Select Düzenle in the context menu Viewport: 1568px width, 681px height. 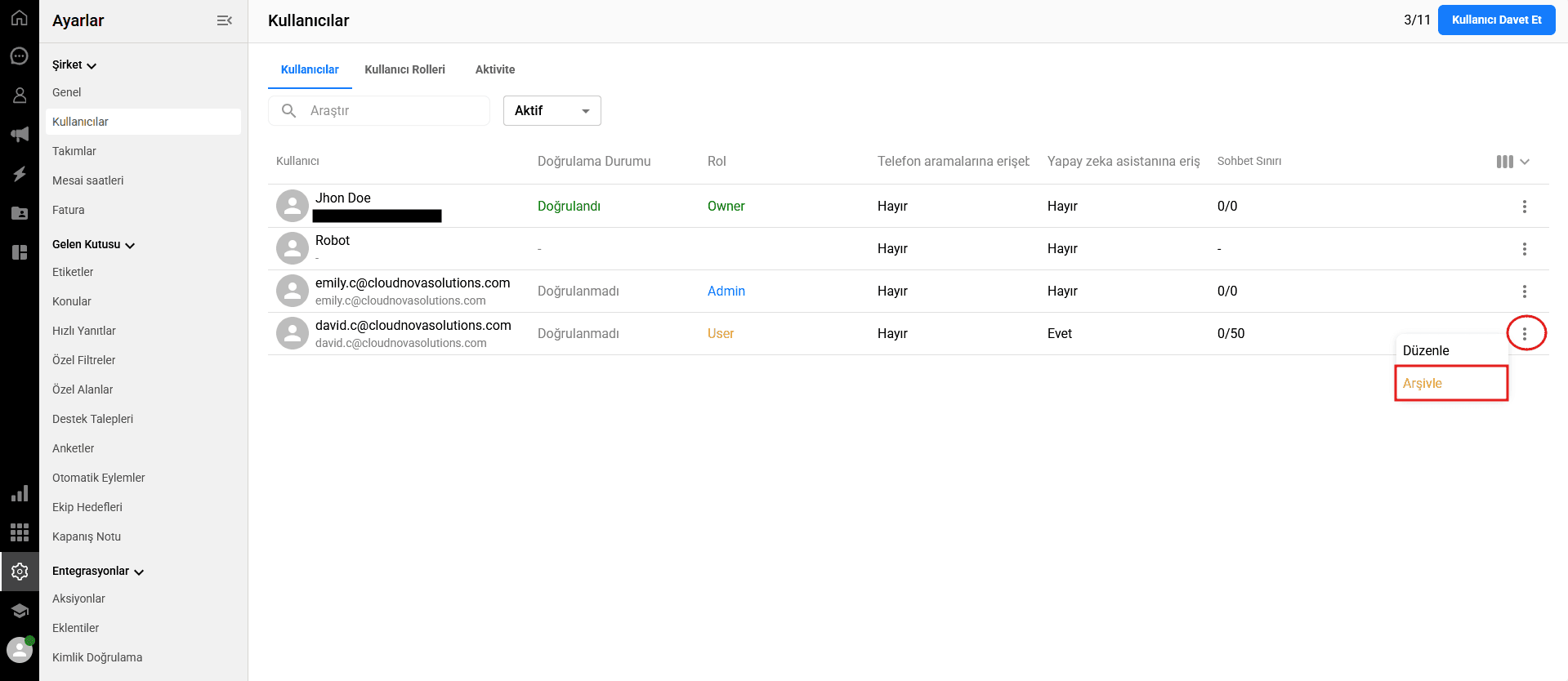[x=1427, y=350]
